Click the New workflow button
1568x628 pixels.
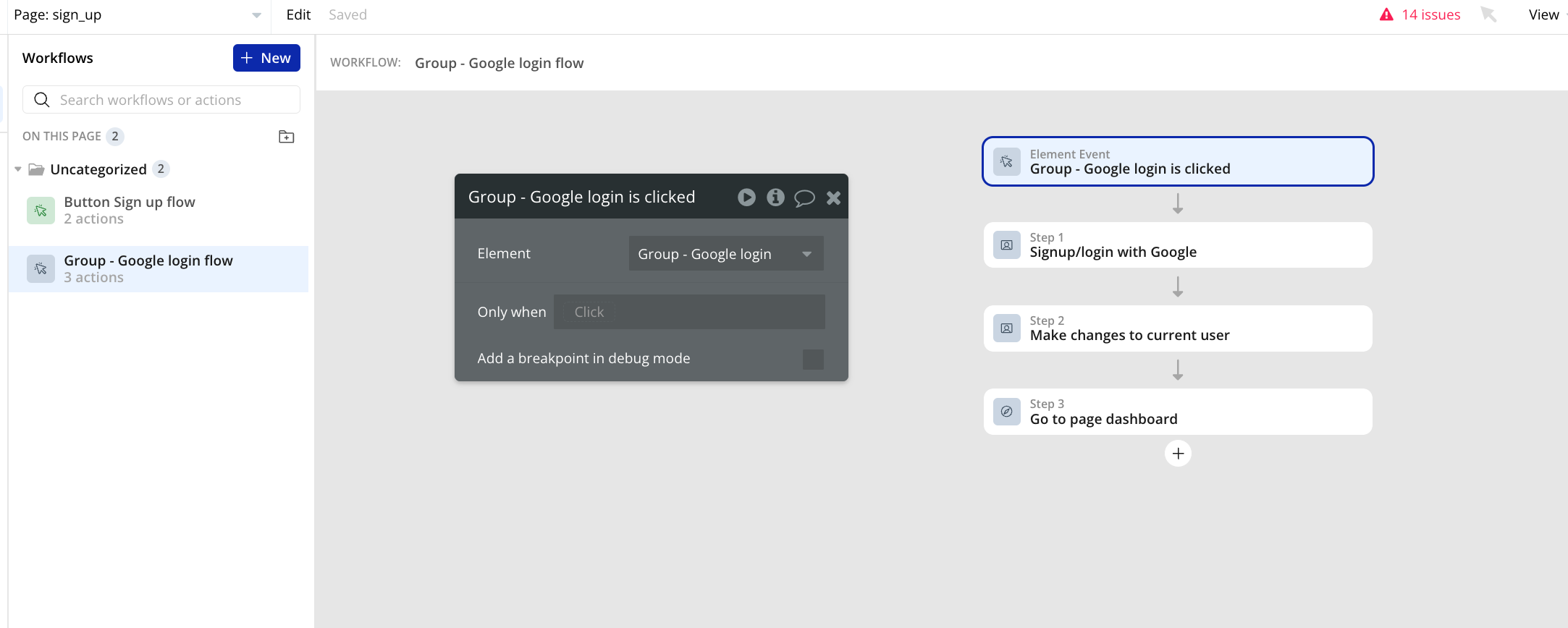pos(266,58)
